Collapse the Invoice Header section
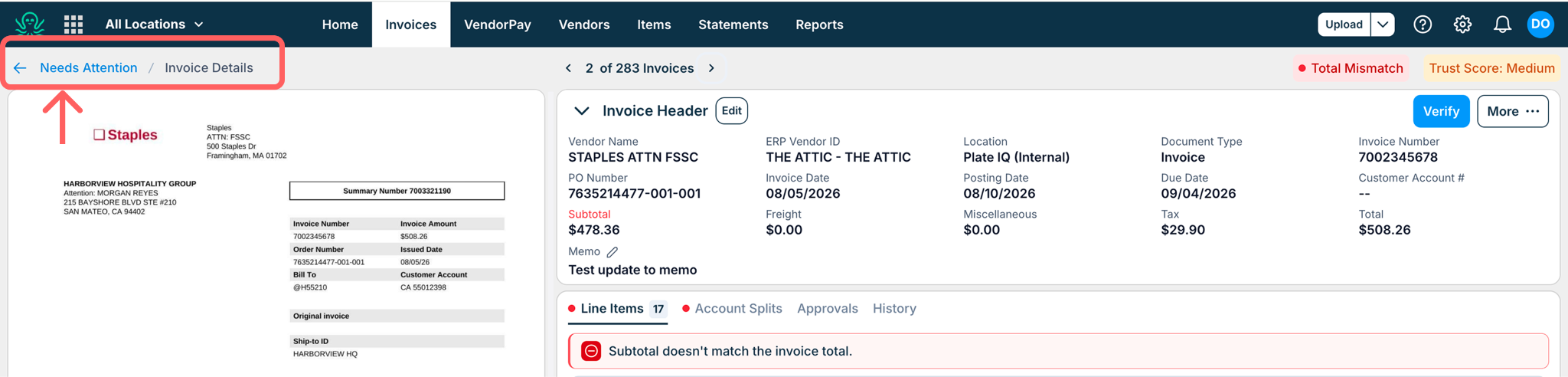The width and height of the screenshot is (1568, 377). coord(582,111)
